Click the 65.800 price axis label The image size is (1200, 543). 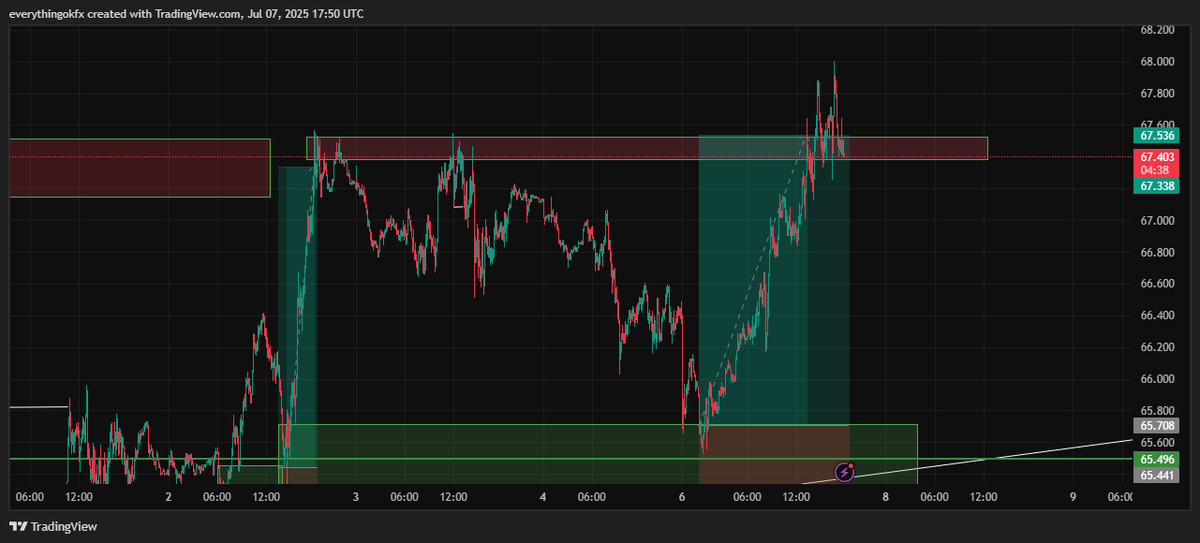(1157, 411)
